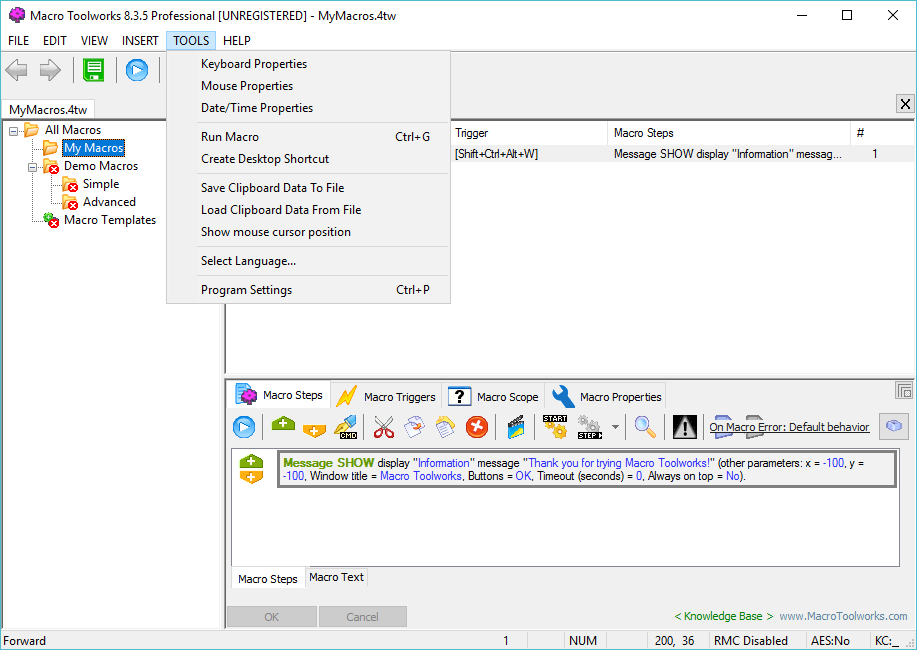This screenshot has width=917, height=650.
Task: Click the red Delete step icon
Action: tap(477, 427)
